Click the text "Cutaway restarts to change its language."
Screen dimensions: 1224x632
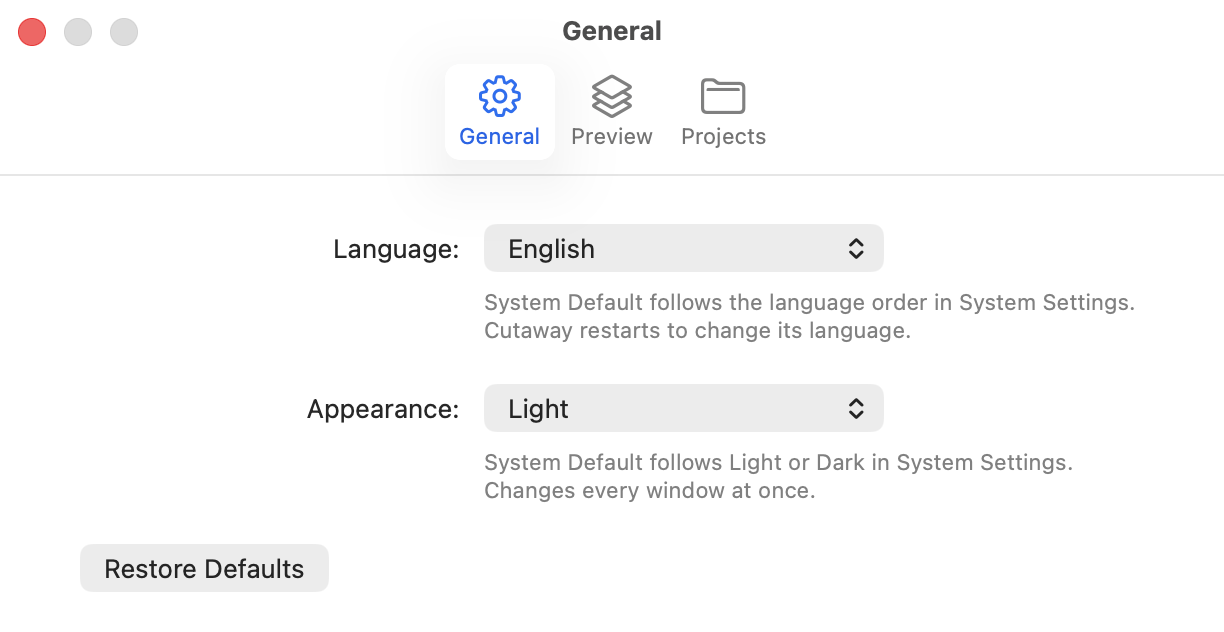click(x=697, y=330)
